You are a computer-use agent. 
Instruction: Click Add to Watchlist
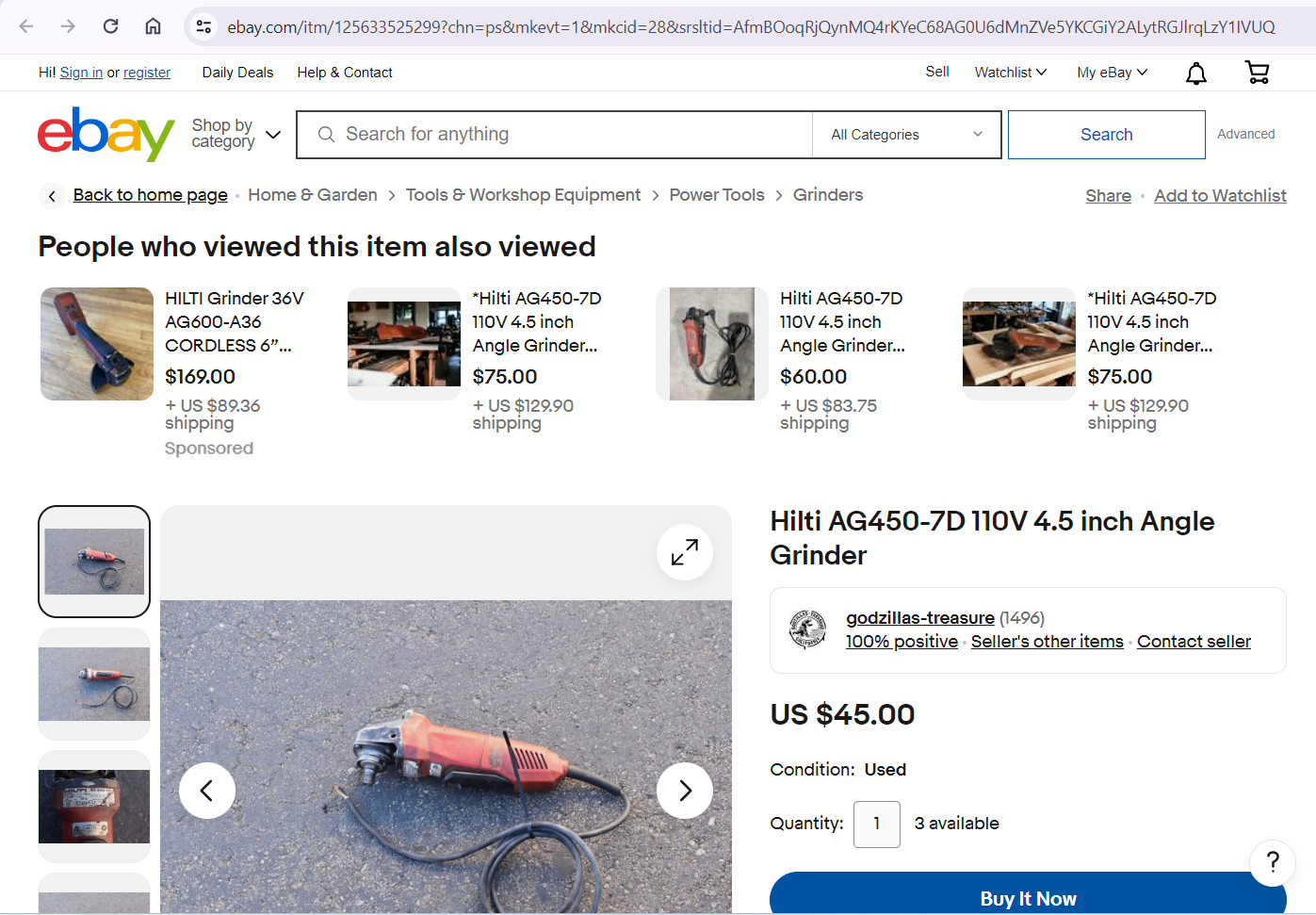[x=1220, y=196]
